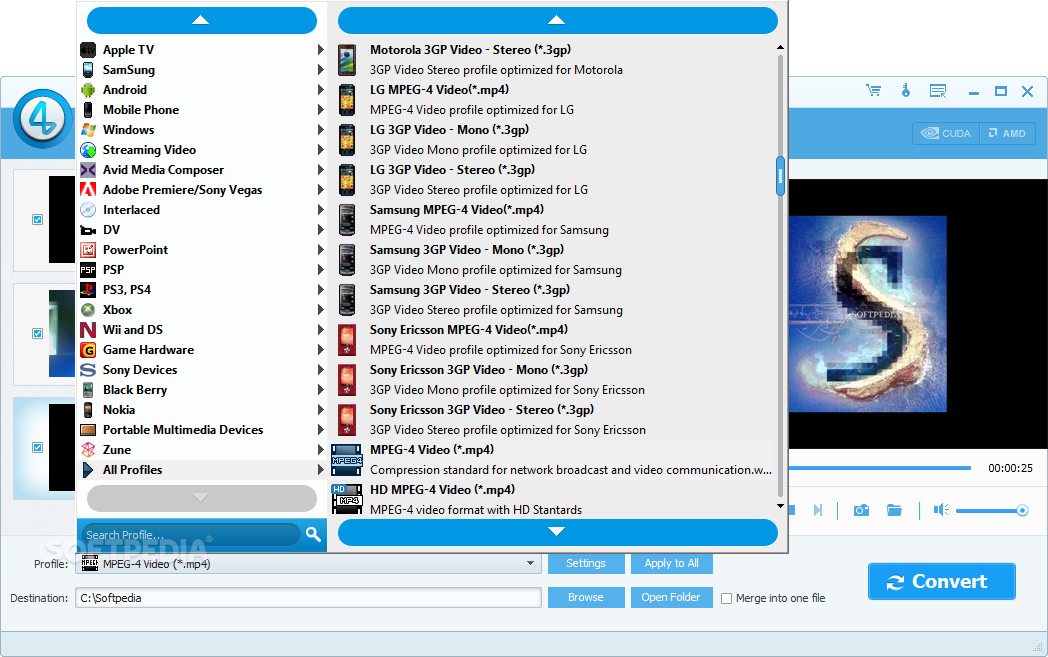This screenshot has height=657, width=1048.
Task: Click the volume slider handle
Action: click(1022, 511)
